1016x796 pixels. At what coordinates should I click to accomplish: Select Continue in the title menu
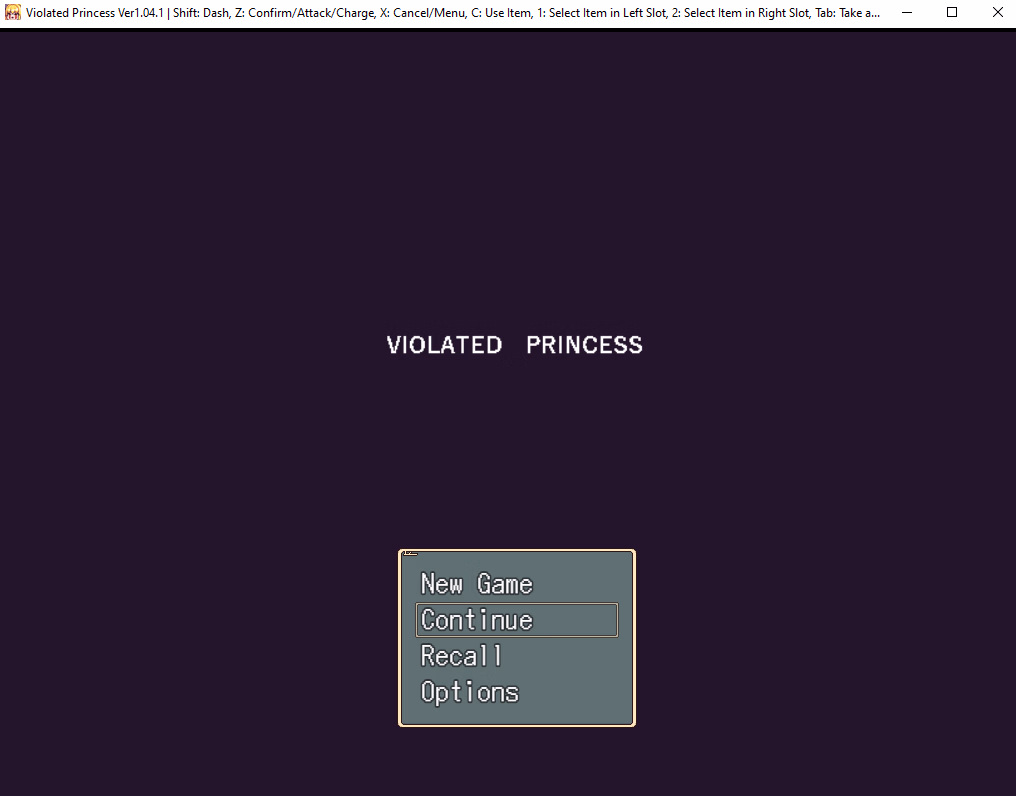point(516,620)
